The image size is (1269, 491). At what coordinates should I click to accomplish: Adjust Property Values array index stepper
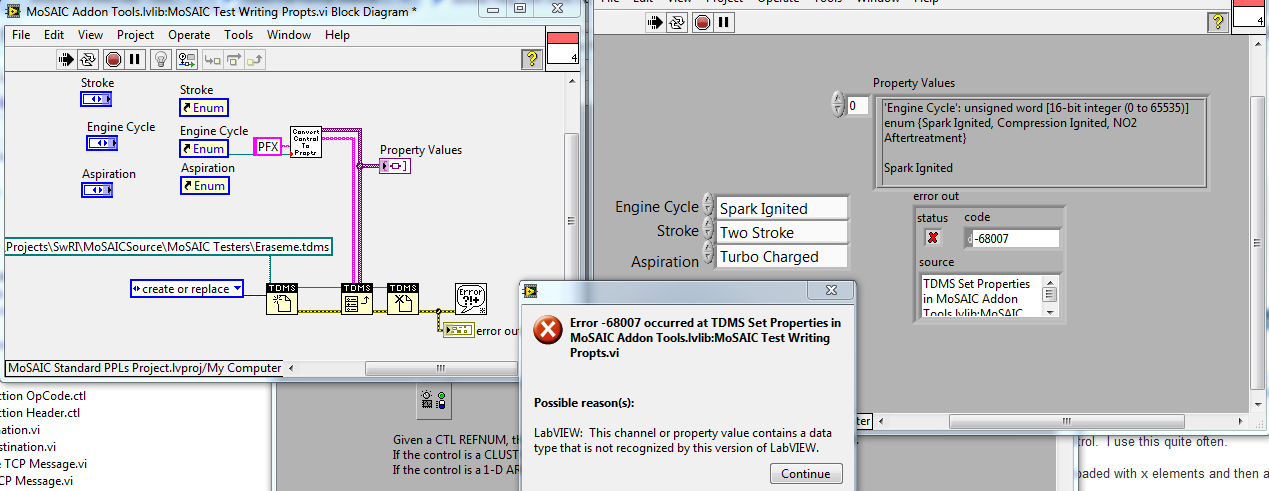pos(838,104)
